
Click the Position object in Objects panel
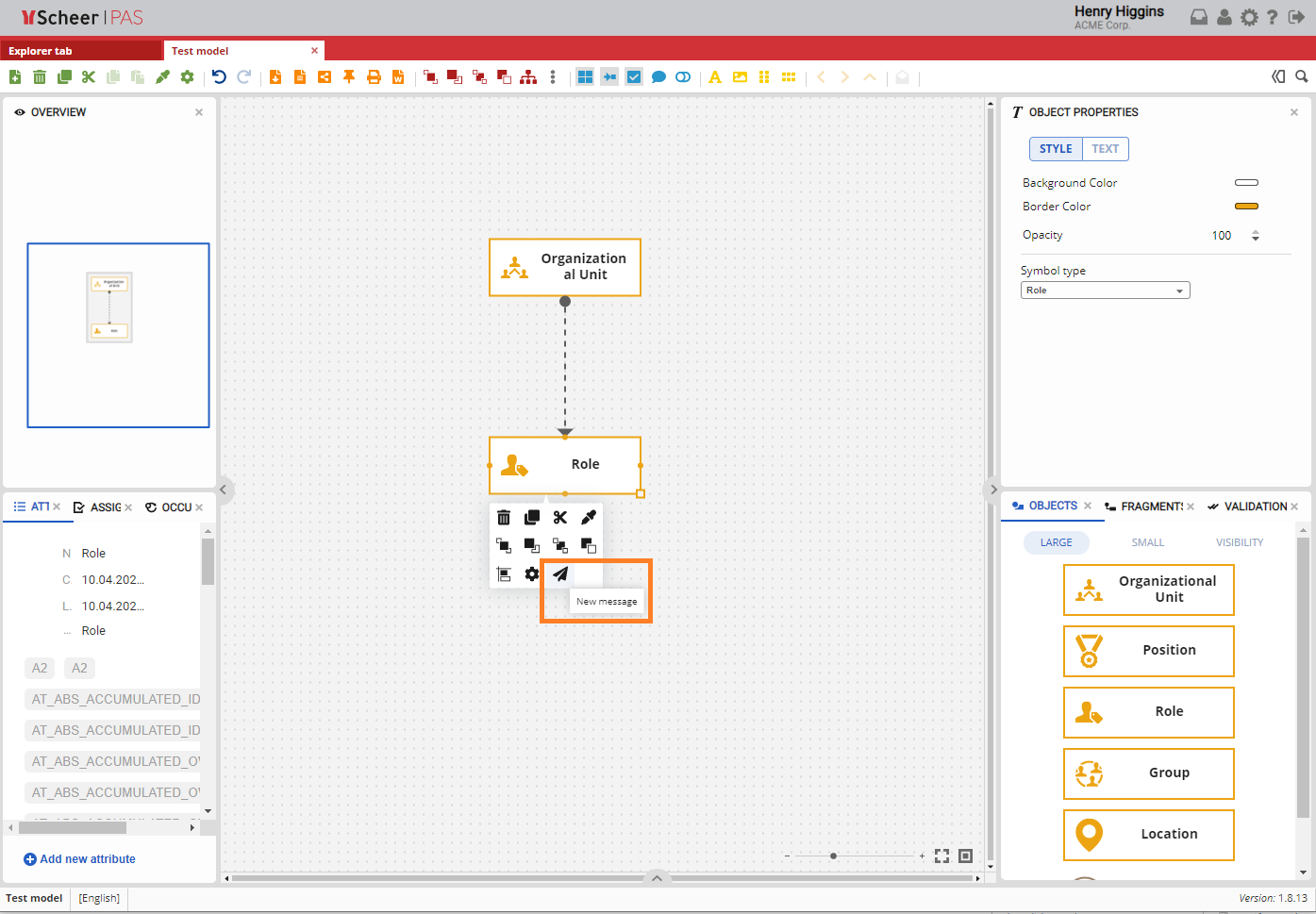tap(1148, 651)
